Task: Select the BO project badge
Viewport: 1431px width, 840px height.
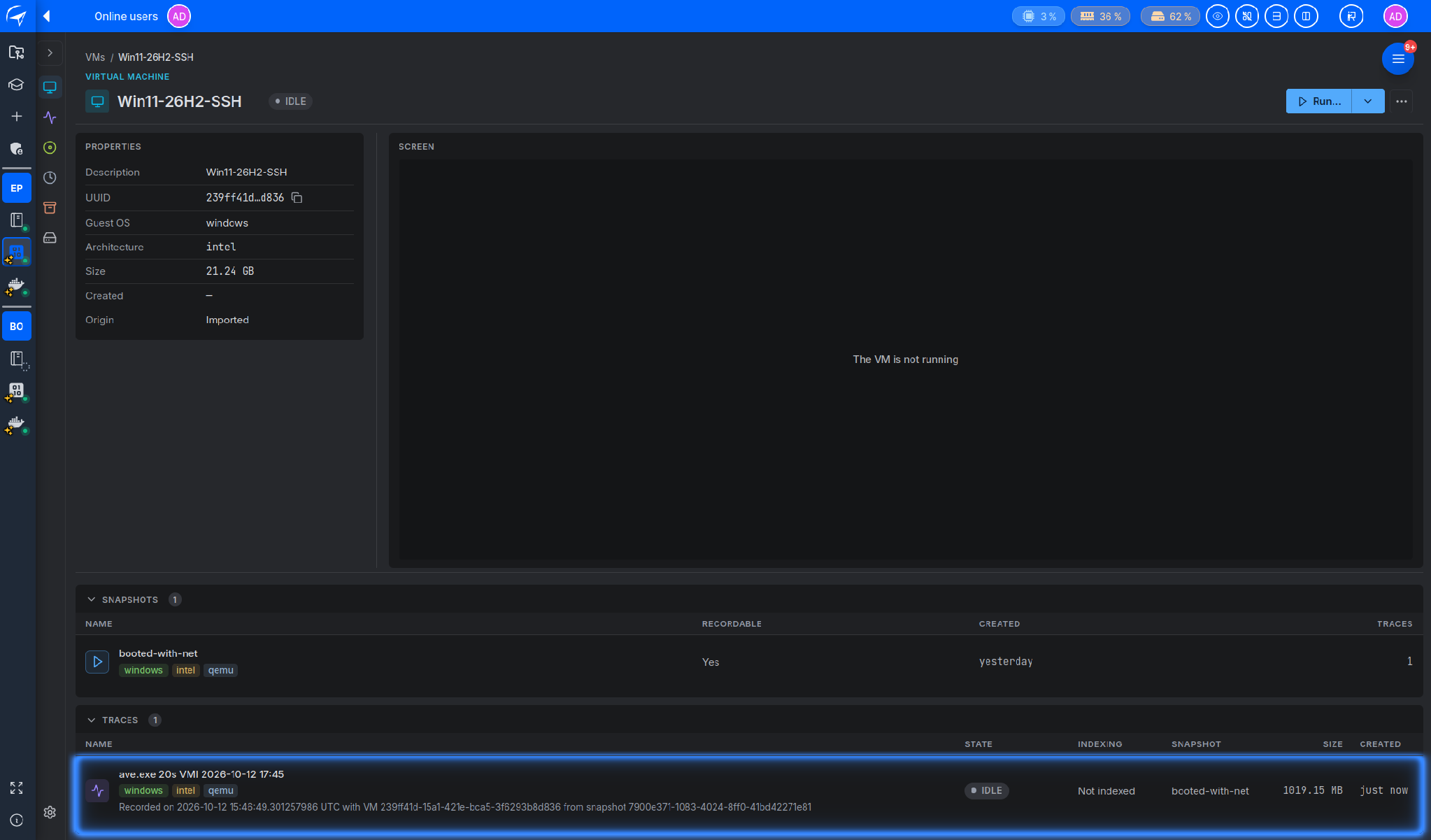Action: (16, 326)
